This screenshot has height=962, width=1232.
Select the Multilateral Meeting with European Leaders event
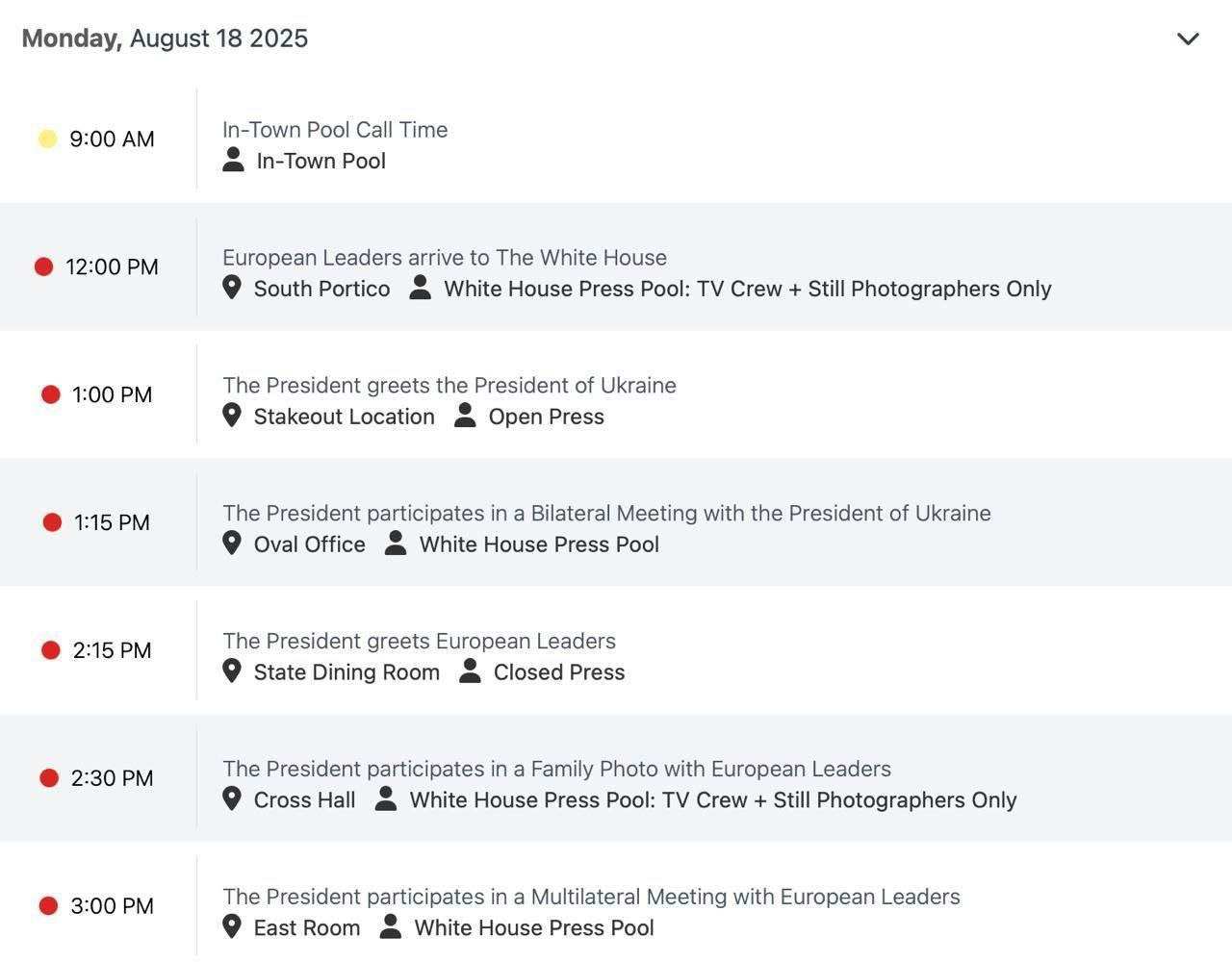(591, 897)
